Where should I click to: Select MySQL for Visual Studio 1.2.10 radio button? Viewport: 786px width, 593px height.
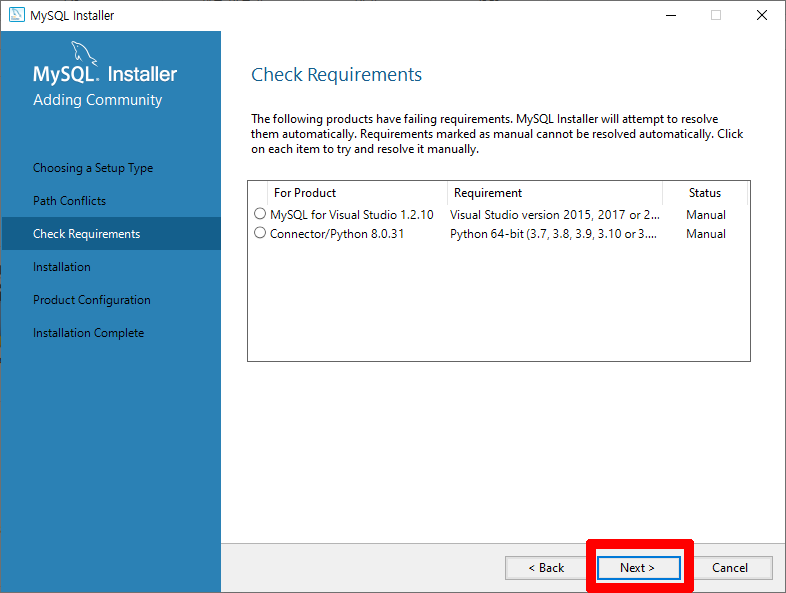260,214
